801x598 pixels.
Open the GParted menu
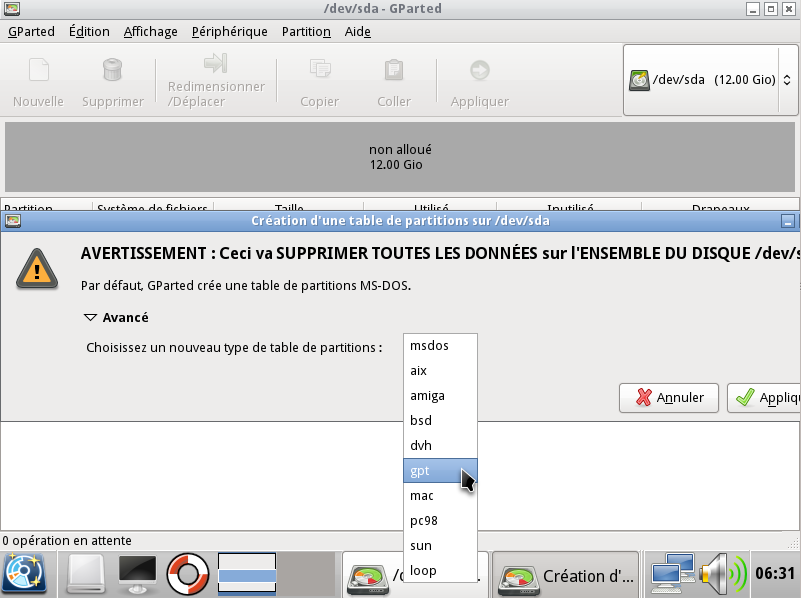tap(31, 32)
